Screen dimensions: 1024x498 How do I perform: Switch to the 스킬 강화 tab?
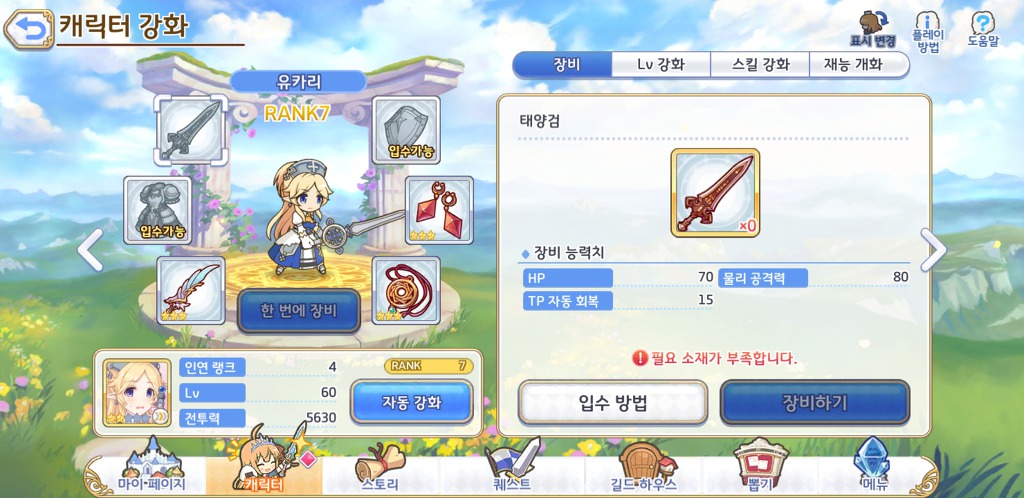pos(760,65)
